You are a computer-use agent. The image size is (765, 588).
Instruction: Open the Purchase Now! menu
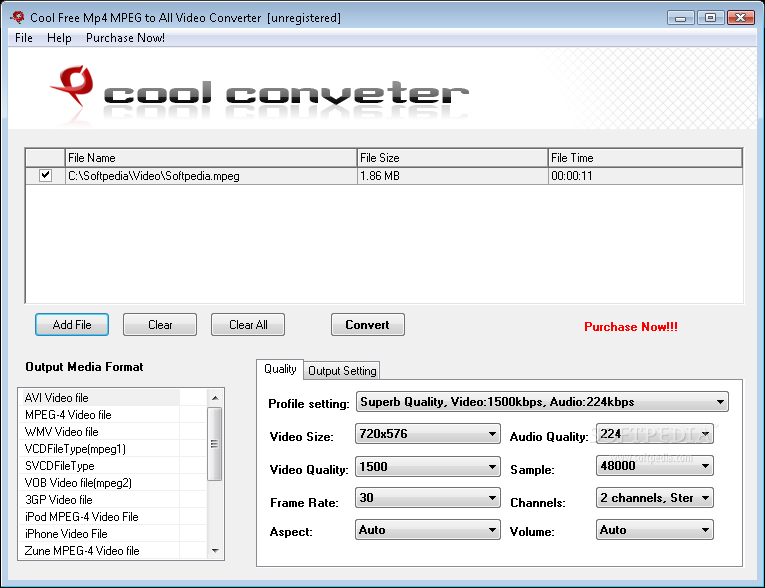125,38
